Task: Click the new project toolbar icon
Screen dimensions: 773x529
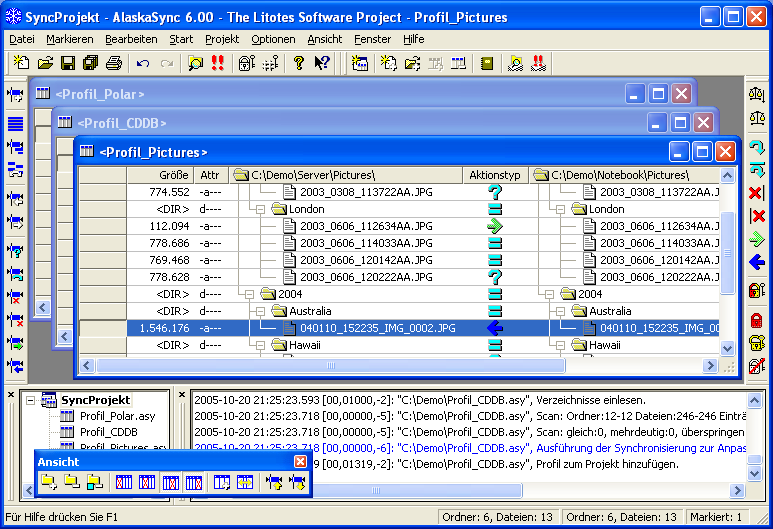Action: pyautogui.click(x=21, y=63)
